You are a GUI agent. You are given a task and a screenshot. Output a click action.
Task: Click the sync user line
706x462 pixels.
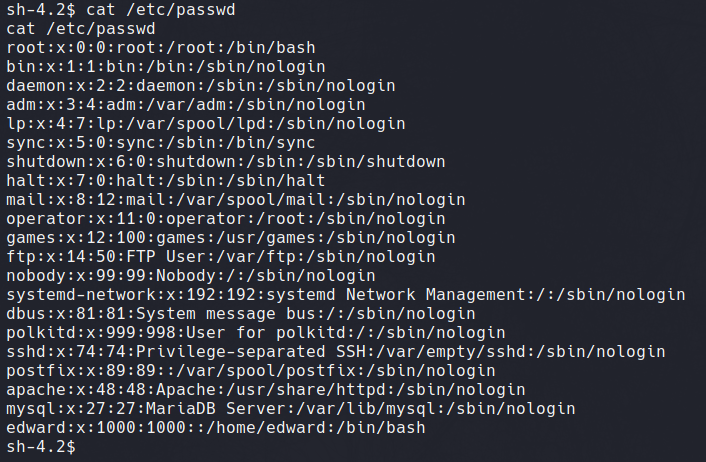pyautogui.click(x=161, y=143)
